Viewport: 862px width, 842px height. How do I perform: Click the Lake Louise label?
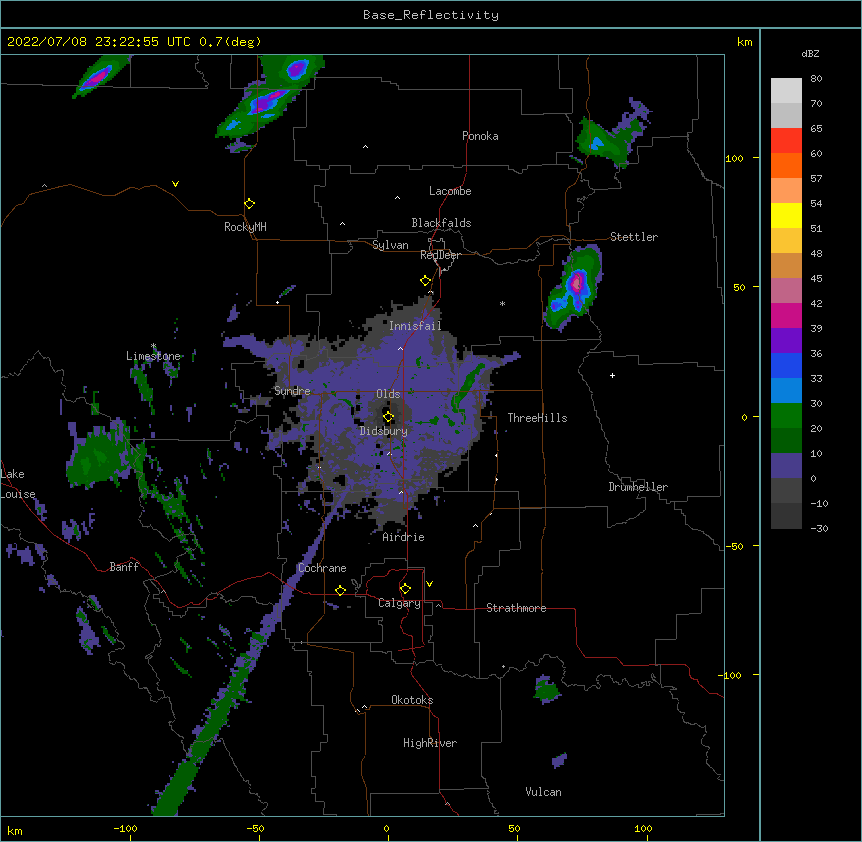point(16,484)
